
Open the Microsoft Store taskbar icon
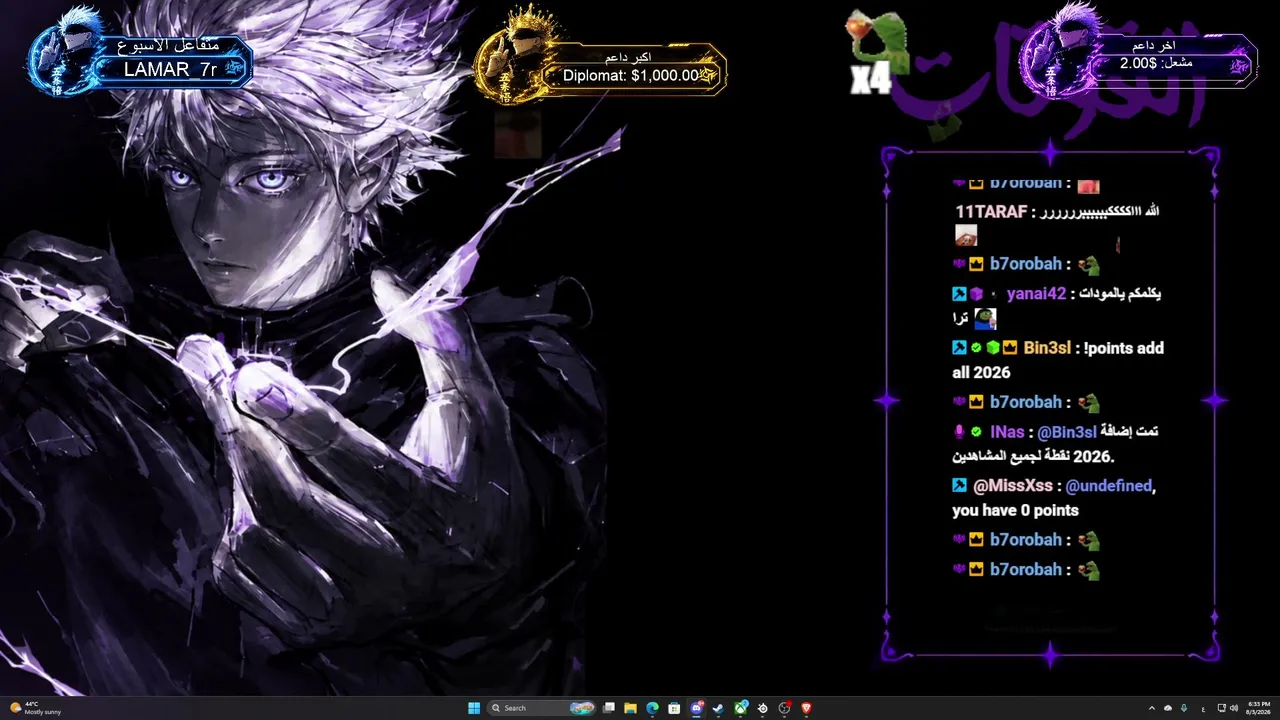coord(674,708)
